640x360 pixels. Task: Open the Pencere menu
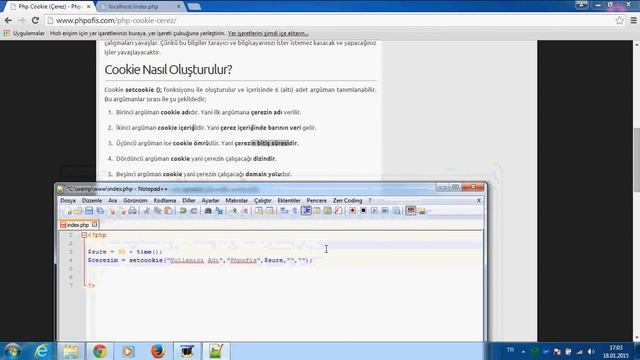pos(316,200)
